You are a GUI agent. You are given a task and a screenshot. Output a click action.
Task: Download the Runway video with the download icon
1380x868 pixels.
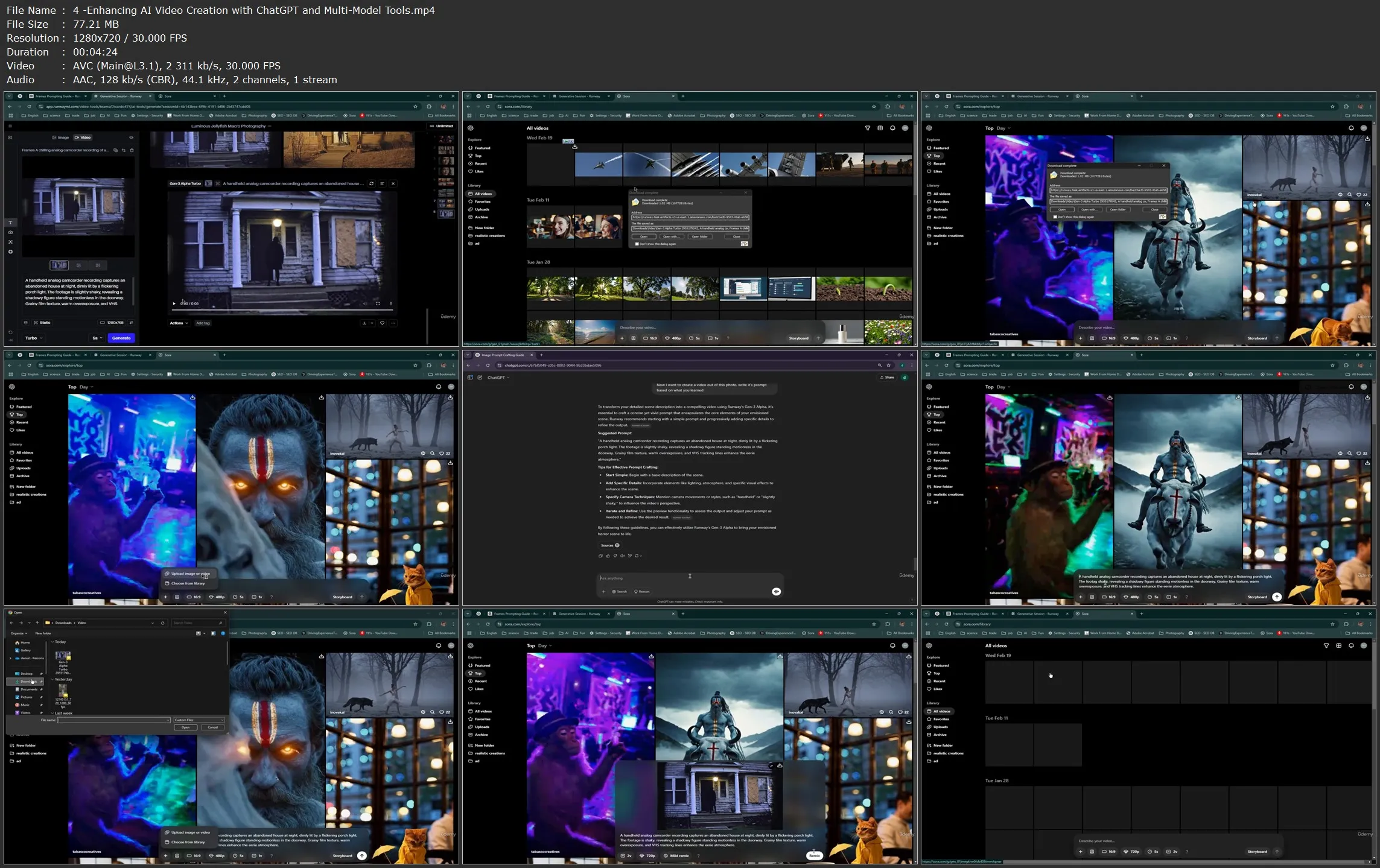(364, 323)
